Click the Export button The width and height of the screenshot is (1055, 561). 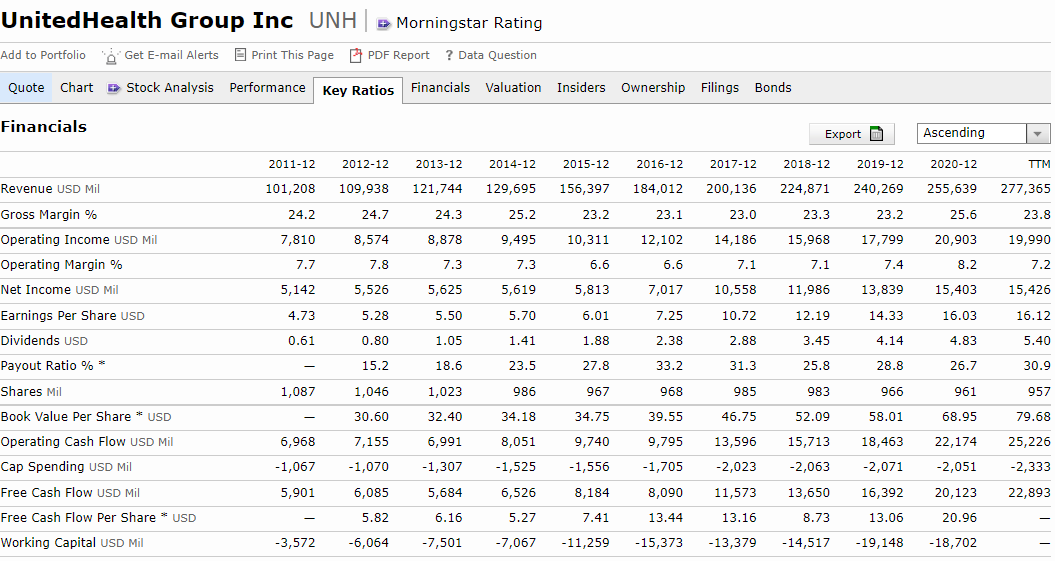(x=852, y=134)
